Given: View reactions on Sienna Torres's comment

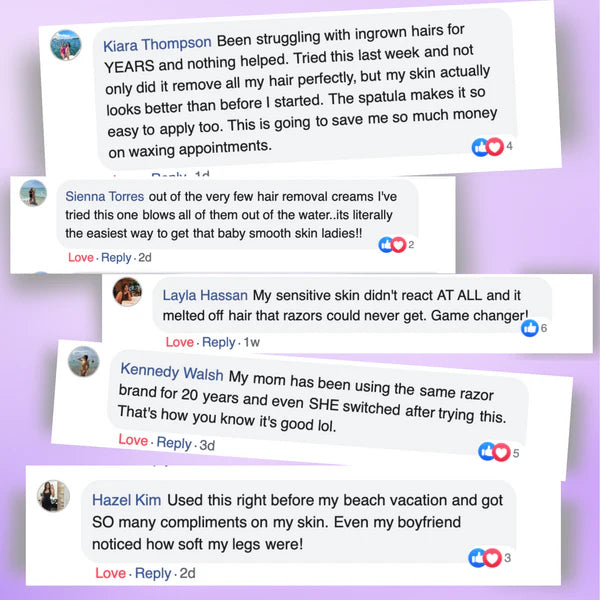Looking at the screenshot, I should [395, 244].
